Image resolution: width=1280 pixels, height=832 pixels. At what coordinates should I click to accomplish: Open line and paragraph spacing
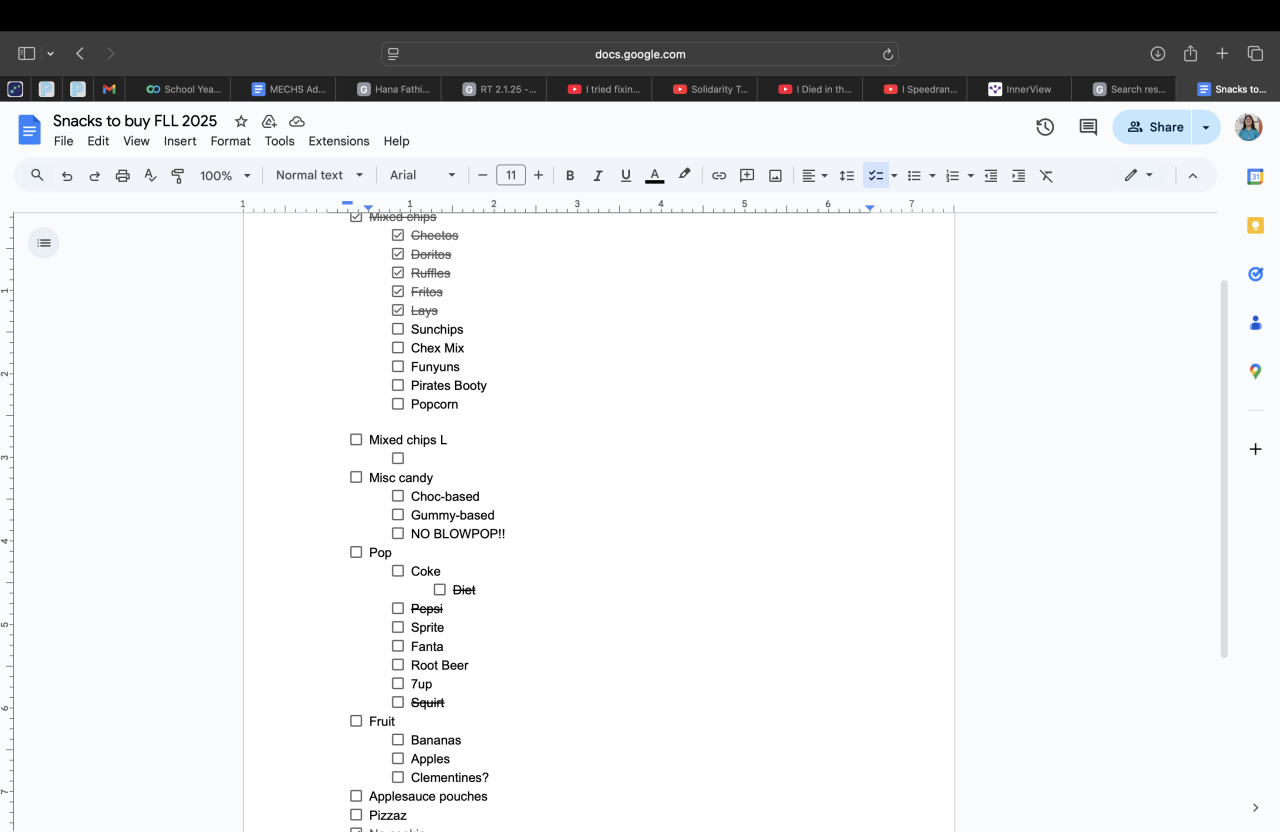(846, 176)
